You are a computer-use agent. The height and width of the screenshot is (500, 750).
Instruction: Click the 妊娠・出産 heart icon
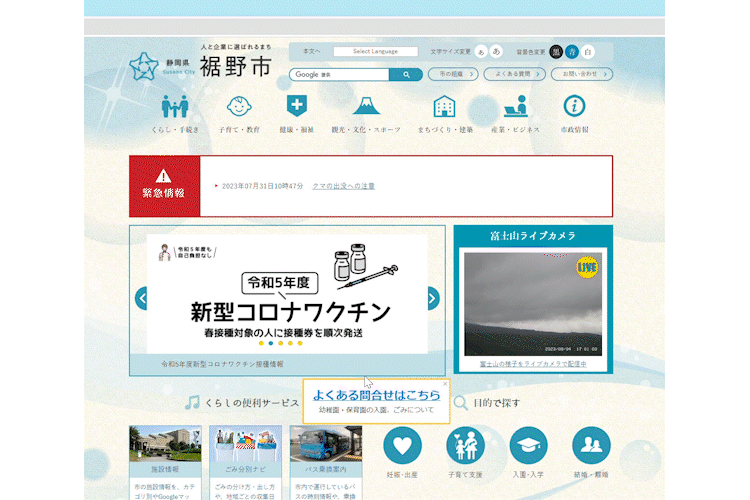pyautogui.click(x=402, y=445)
